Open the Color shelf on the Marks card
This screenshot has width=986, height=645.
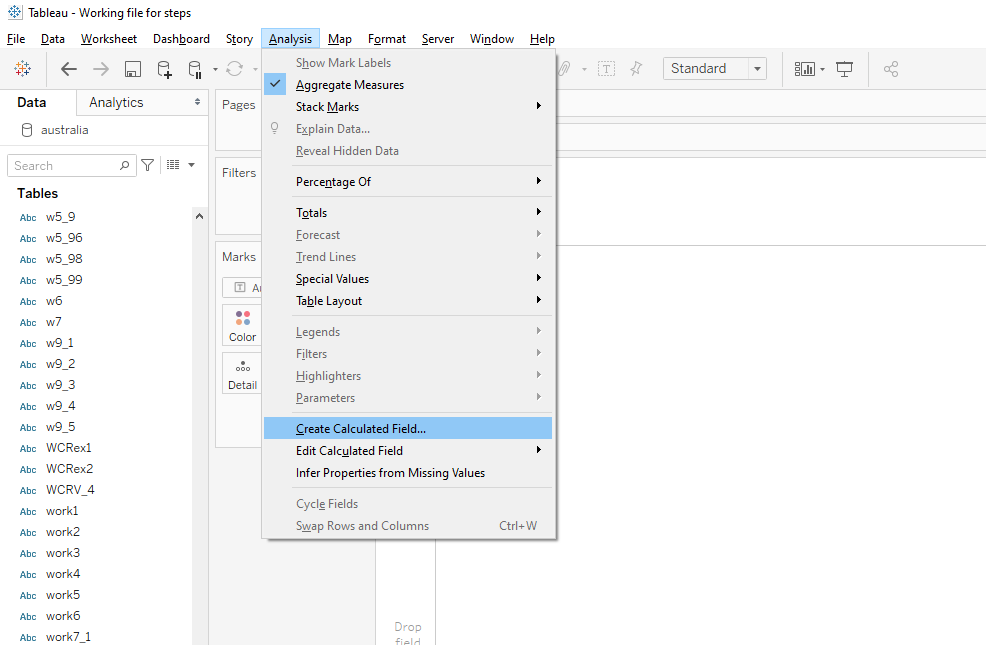point(242,324)
